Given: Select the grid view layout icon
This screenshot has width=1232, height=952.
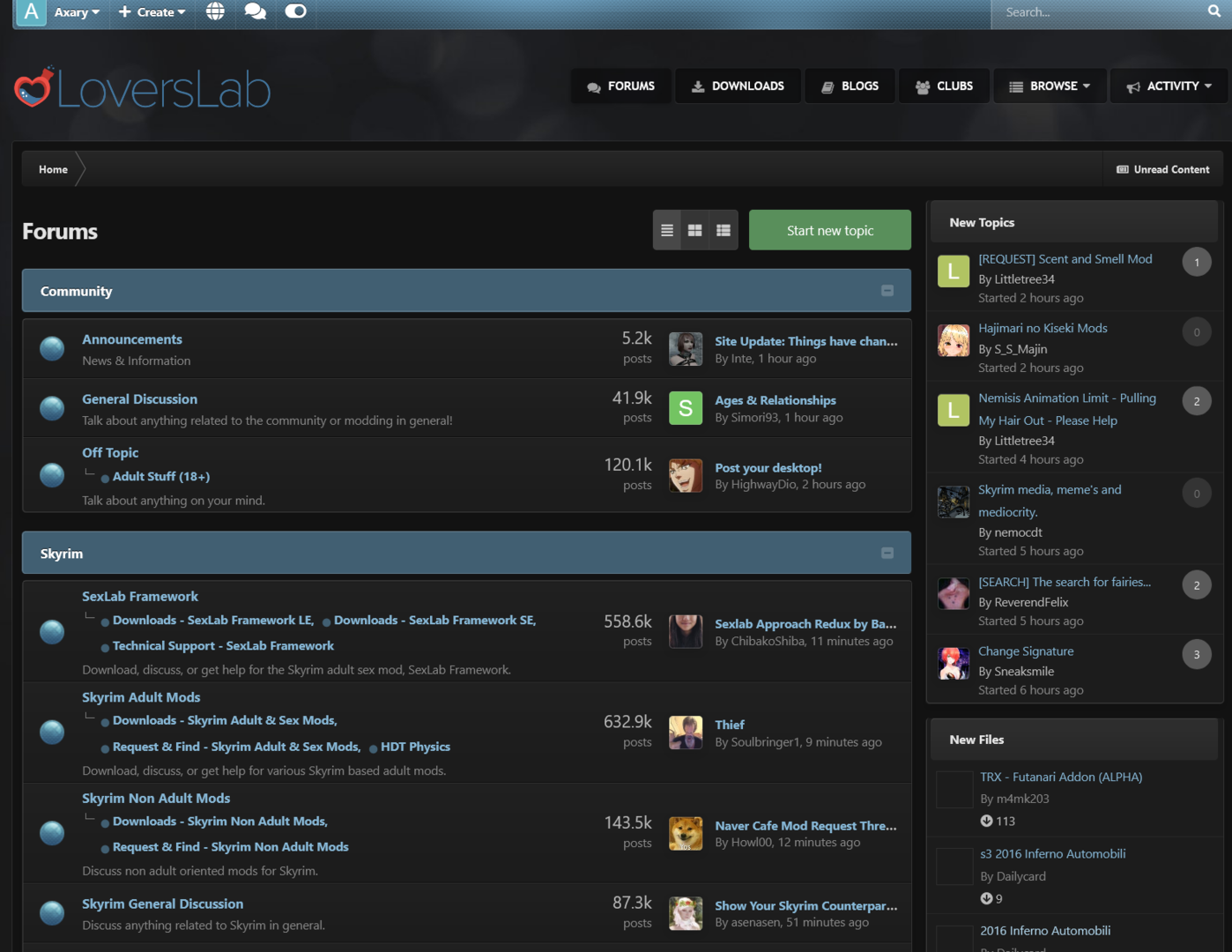Looking at the screenshot, I should coord(695,230).
